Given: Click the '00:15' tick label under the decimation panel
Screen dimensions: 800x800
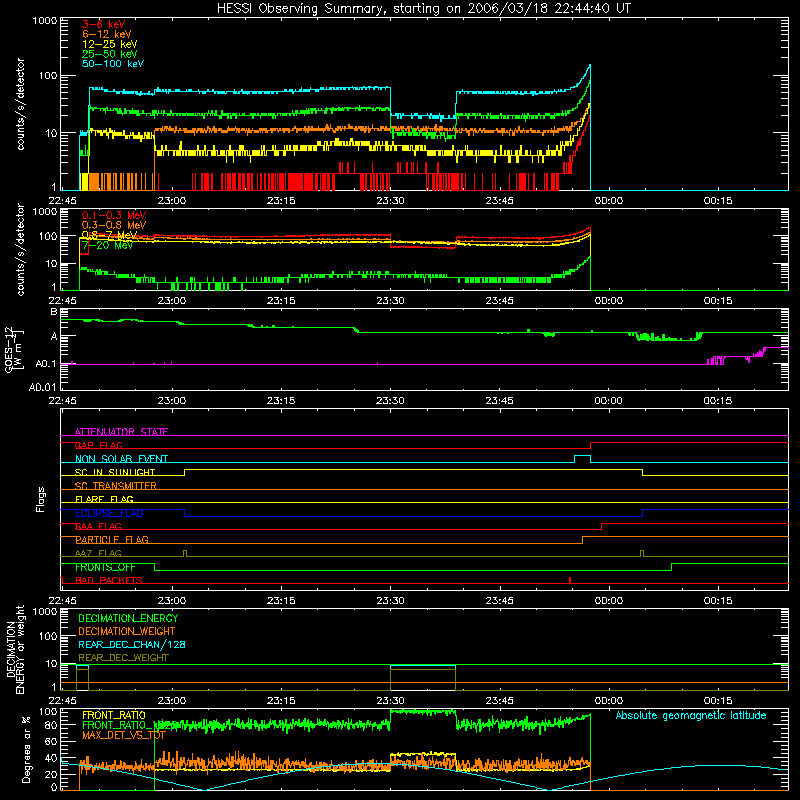Looking at the screenshot, I should point(718,701).
